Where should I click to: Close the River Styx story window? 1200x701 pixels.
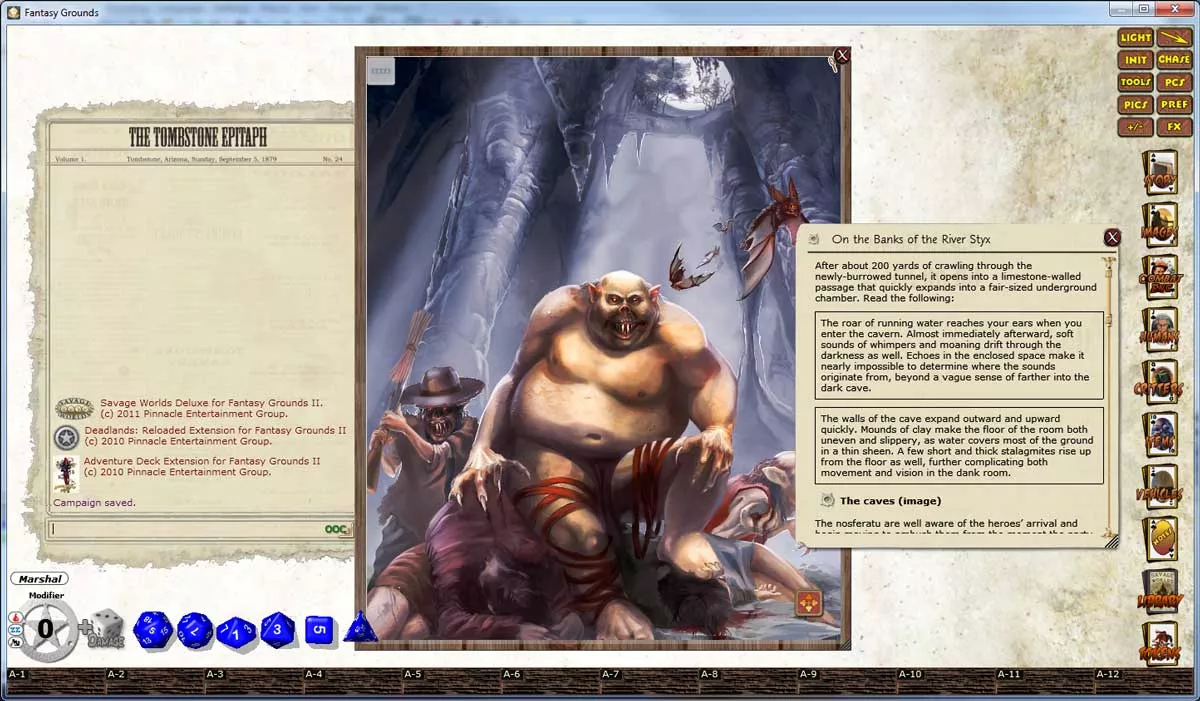pyautogui.click(x=1112, y=237)
